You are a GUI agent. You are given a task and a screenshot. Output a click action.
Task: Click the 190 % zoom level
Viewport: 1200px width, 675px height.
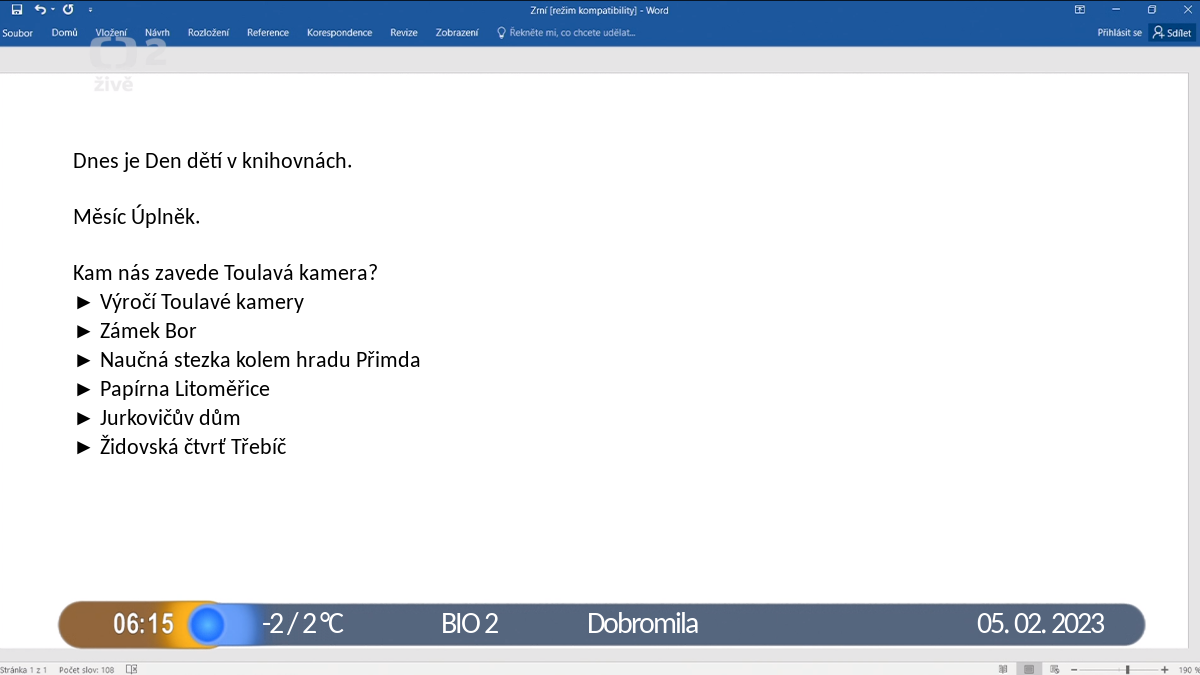(x=1188, y=669)
